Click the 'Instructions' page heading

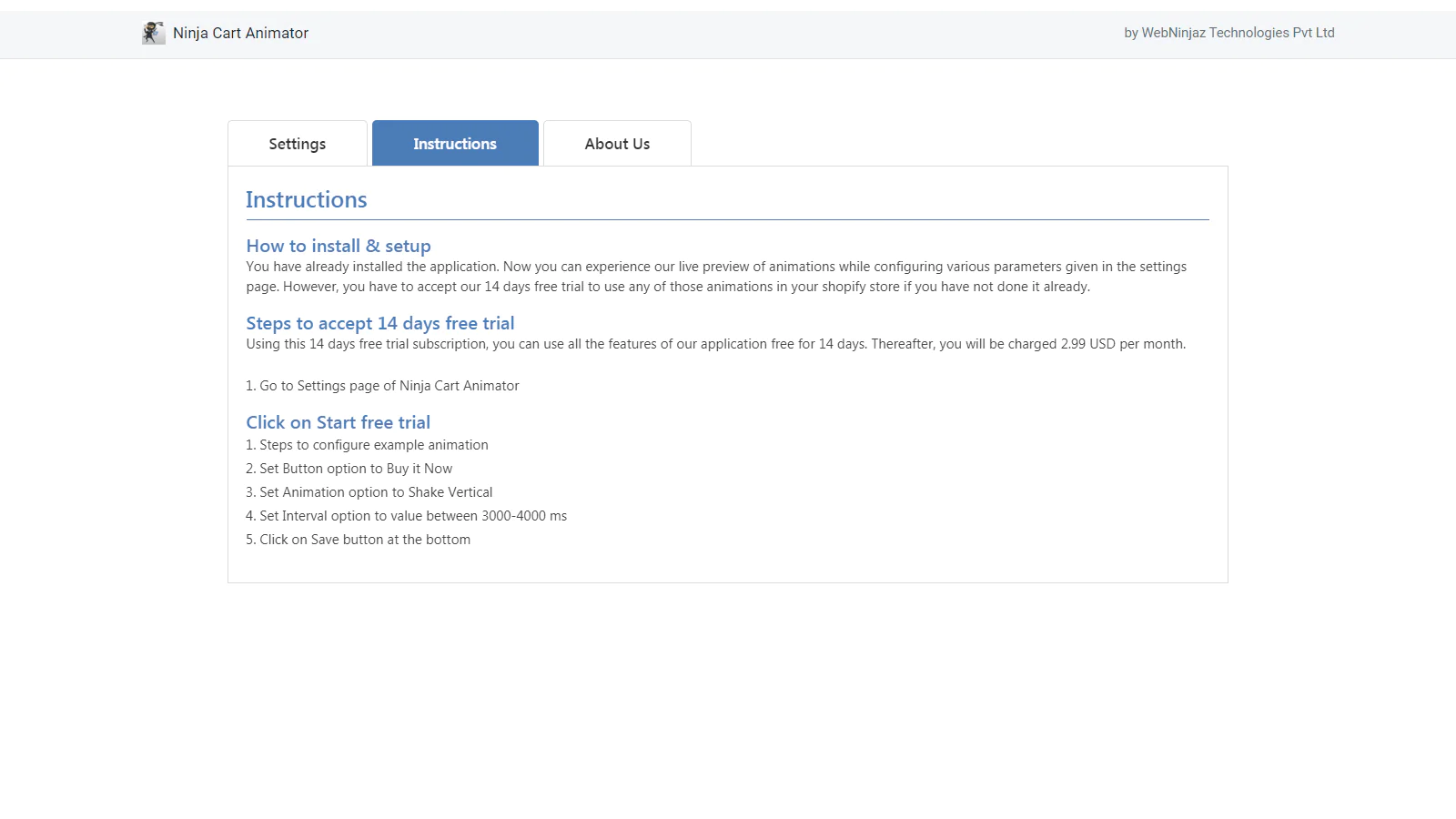(307, 200)
